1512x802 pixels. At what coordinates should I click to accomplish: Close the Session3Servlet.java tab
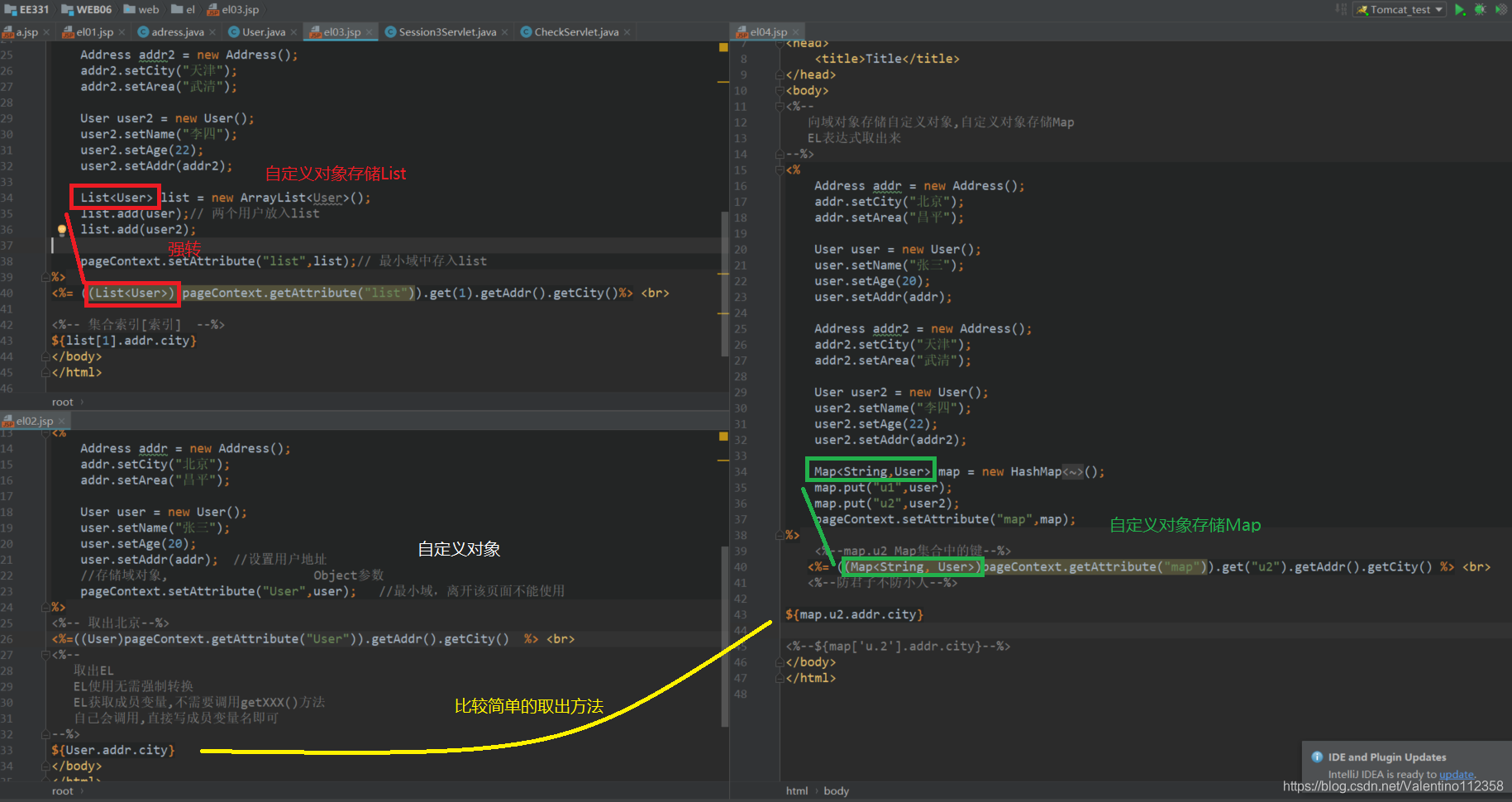pyautogui.click(x=504, y=32)
